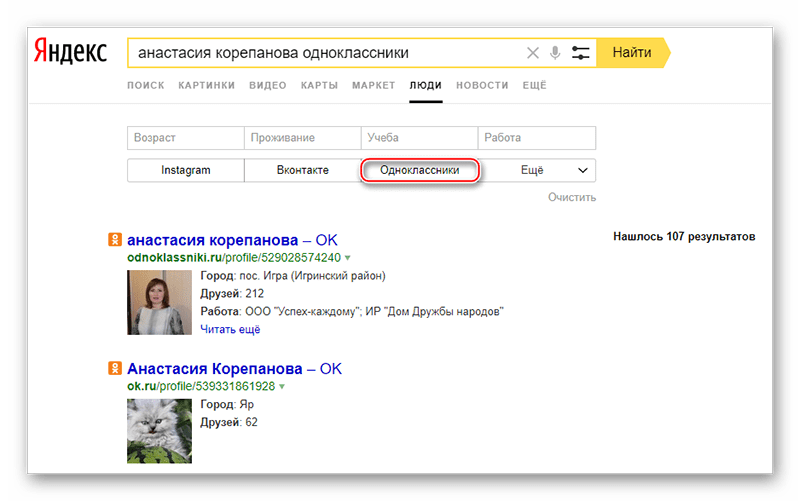
Task: Switch to КАРТИНКИ tab
Action: pyautogui.click(x=207, y=85)
